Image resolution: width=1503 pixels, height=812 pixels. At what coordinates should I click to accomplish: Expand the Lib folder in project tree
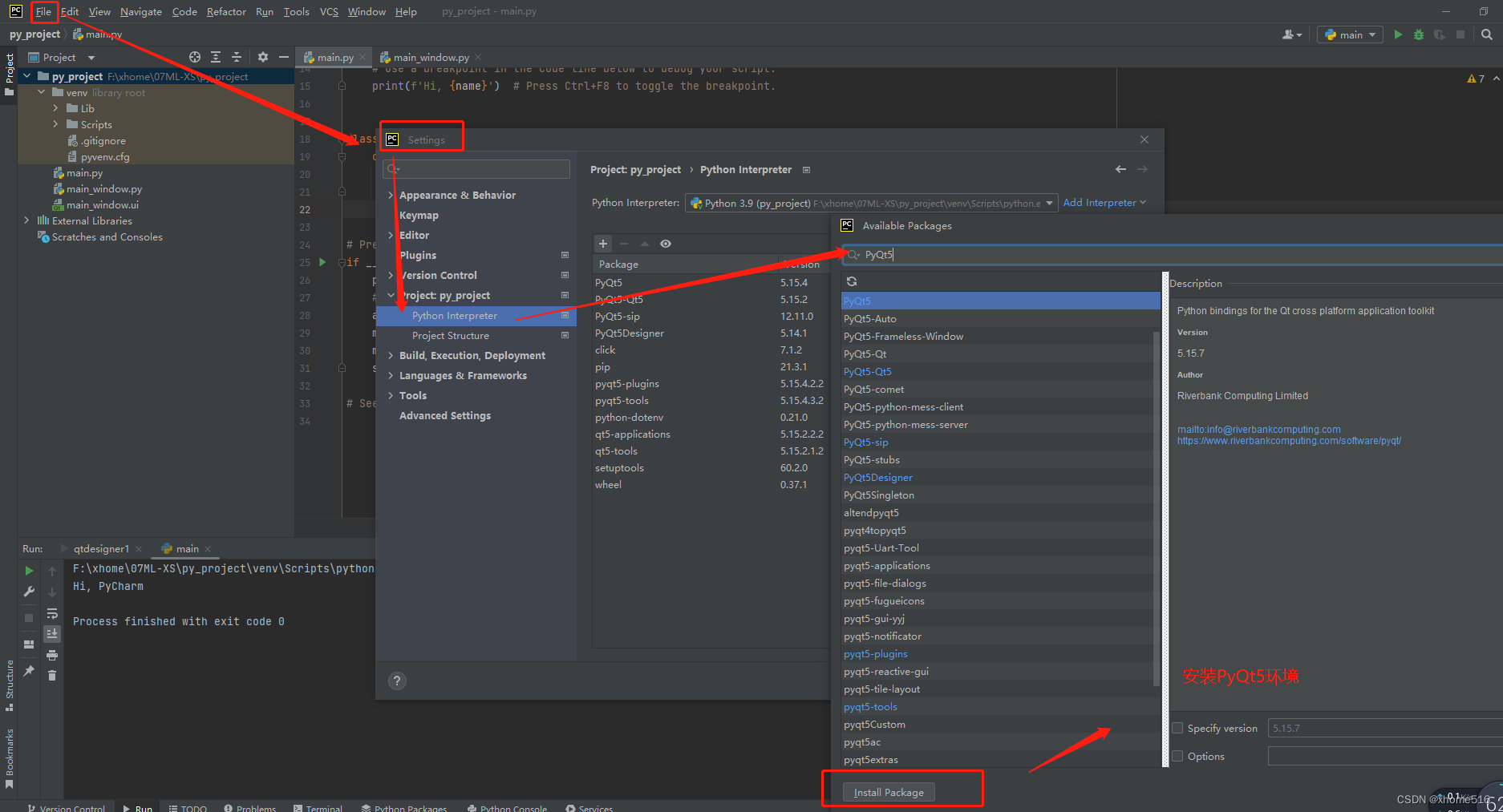coord(55,108)
